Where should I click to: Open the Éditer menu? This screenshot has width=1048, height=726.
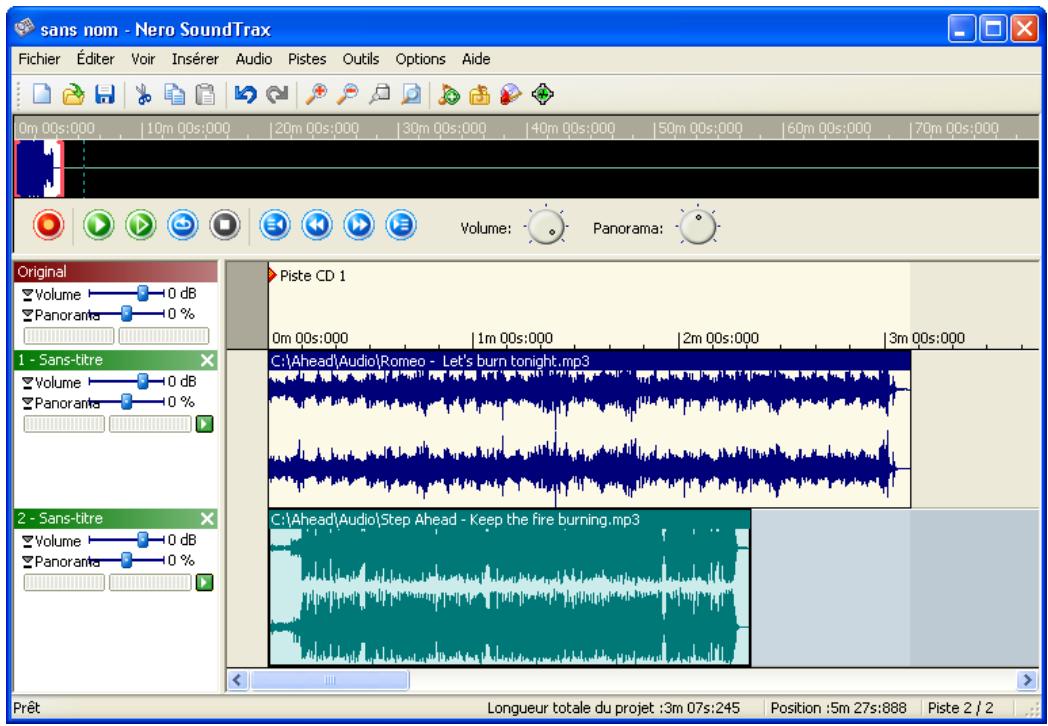pyautogui.click(x=96, y=59)
